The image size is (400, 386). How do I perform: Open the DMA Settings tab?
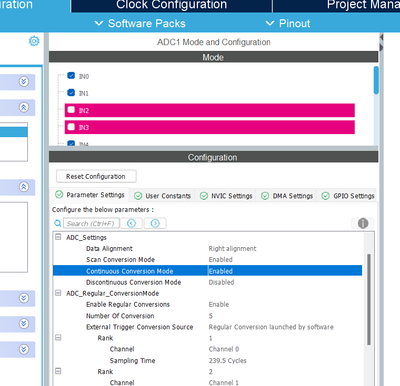[x=287, y=196]
